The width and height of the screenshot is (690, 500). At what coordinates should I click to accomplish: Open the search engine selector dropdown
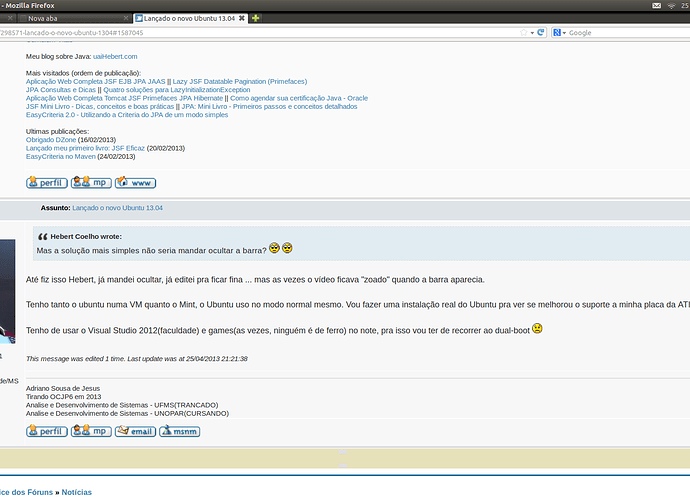pyautogui.click(x=559, y=33)
